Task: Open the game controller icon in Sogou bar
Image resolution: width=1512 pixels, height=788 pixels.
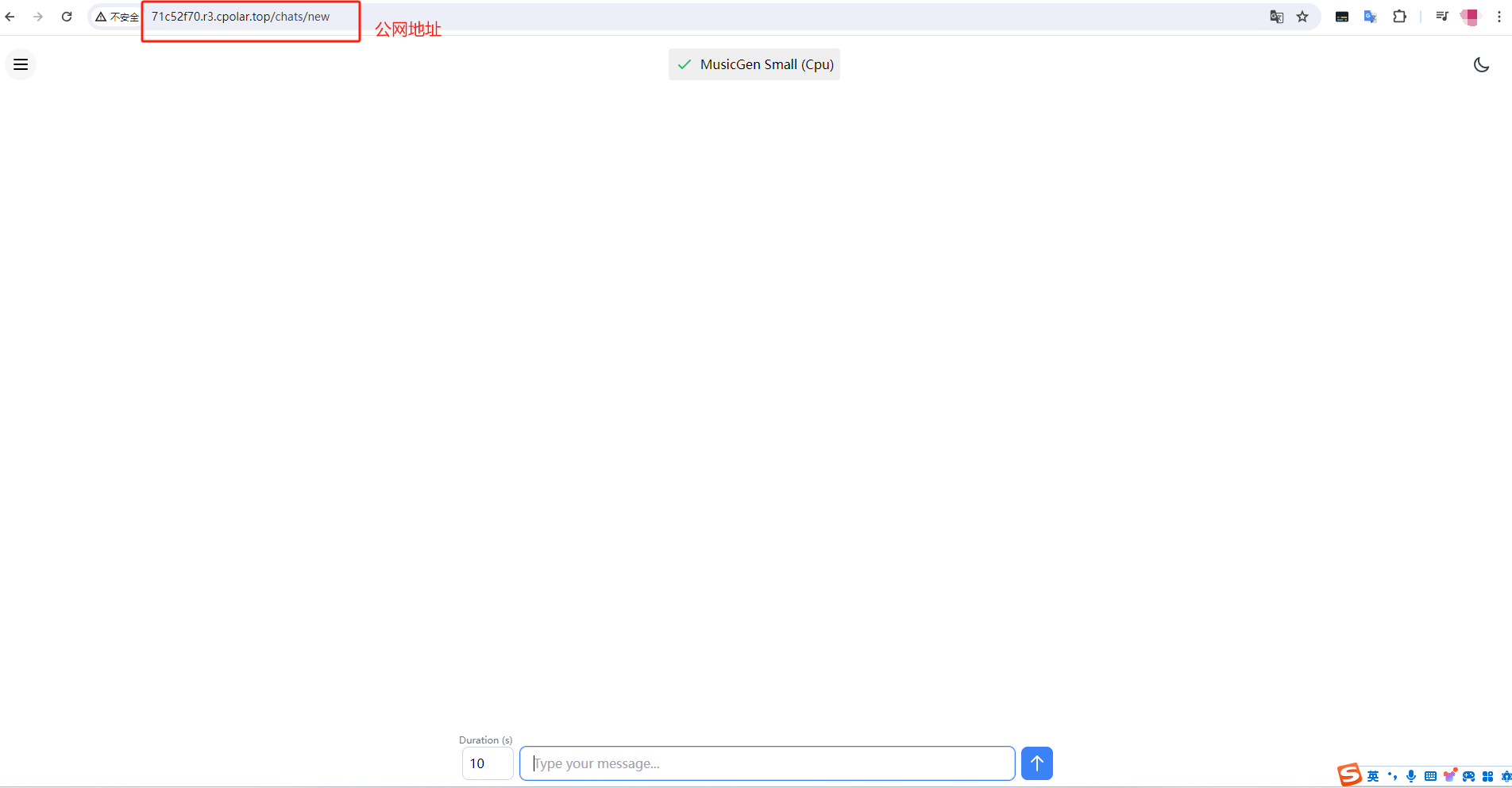Action: click(1469, 776)
